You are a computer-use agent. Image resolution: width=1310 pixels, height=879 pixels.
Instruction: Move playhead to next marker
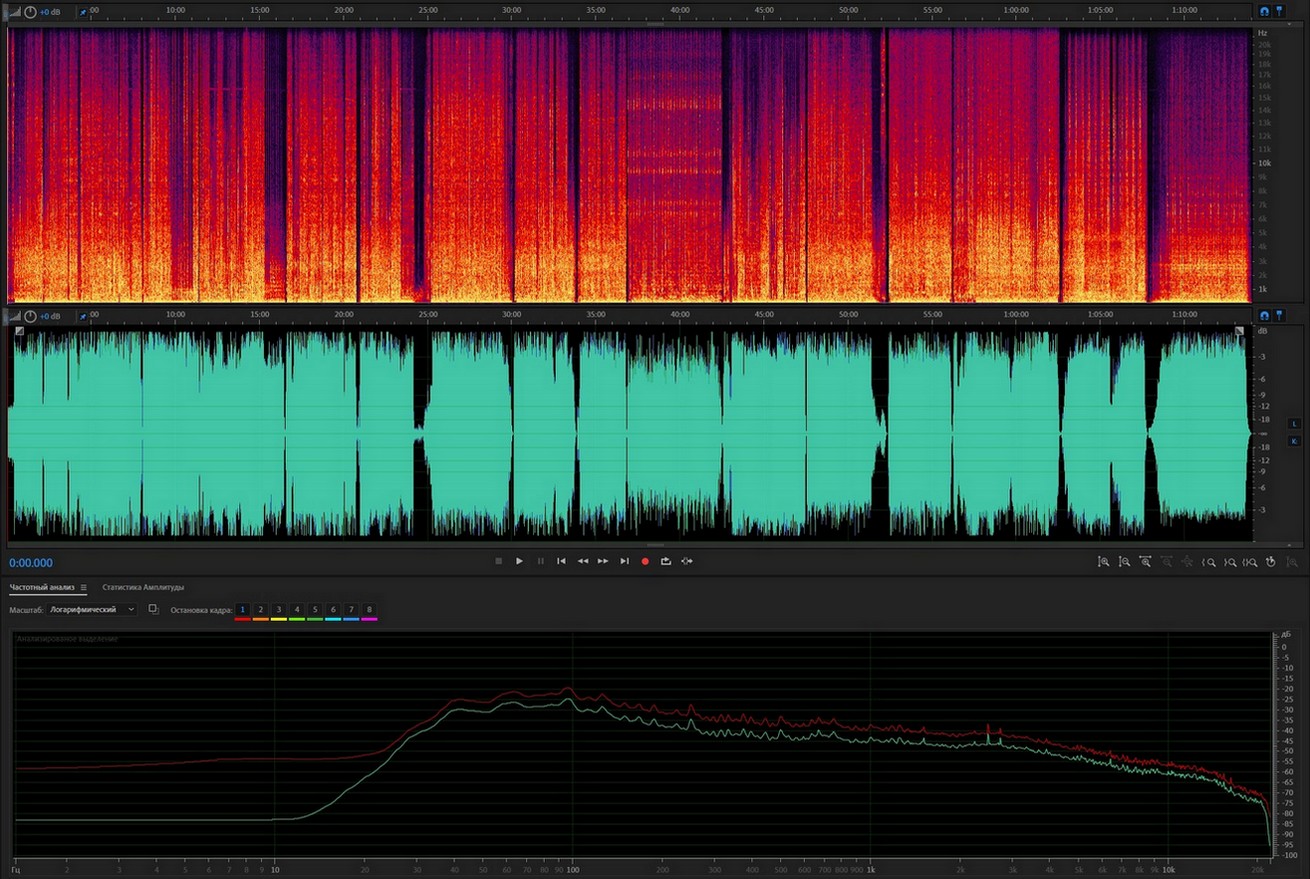tap(624, 561)
